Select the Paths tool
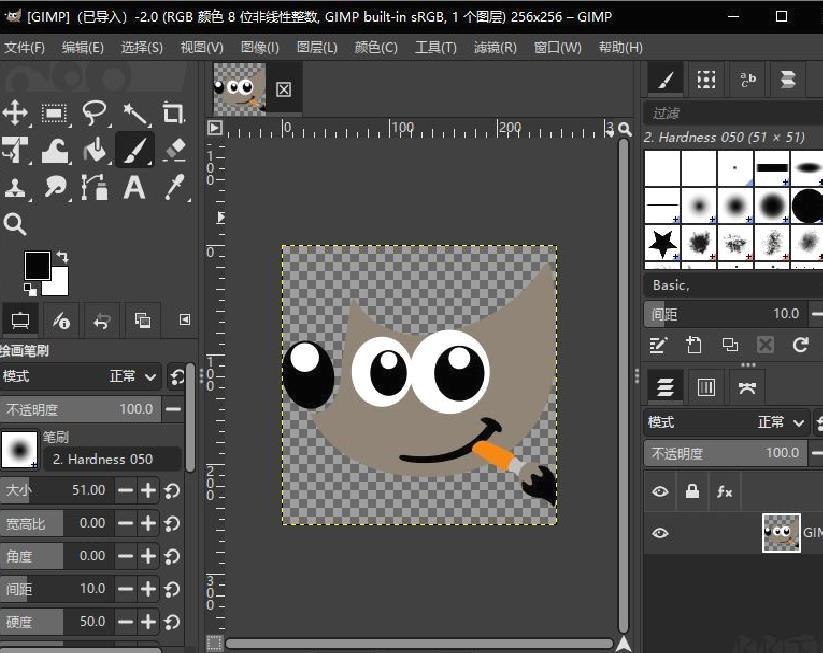The width and height of the screenshot is (823, 653). coord(94,187)
